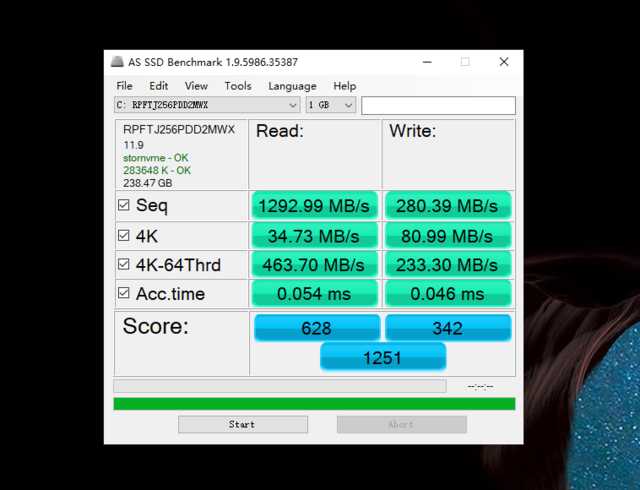Click the read score 628
The width and height of the screenshot is (640, 490).
pos(317,327)
